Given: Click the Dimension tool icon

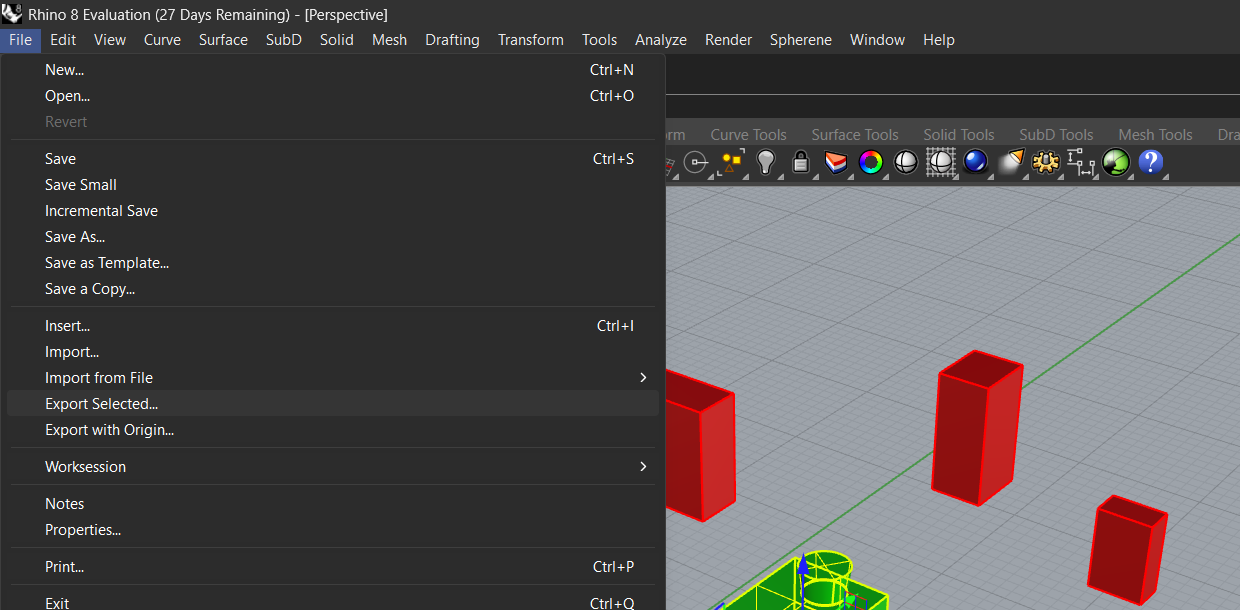Looking at the screenshot, I should pos(1080,162).
